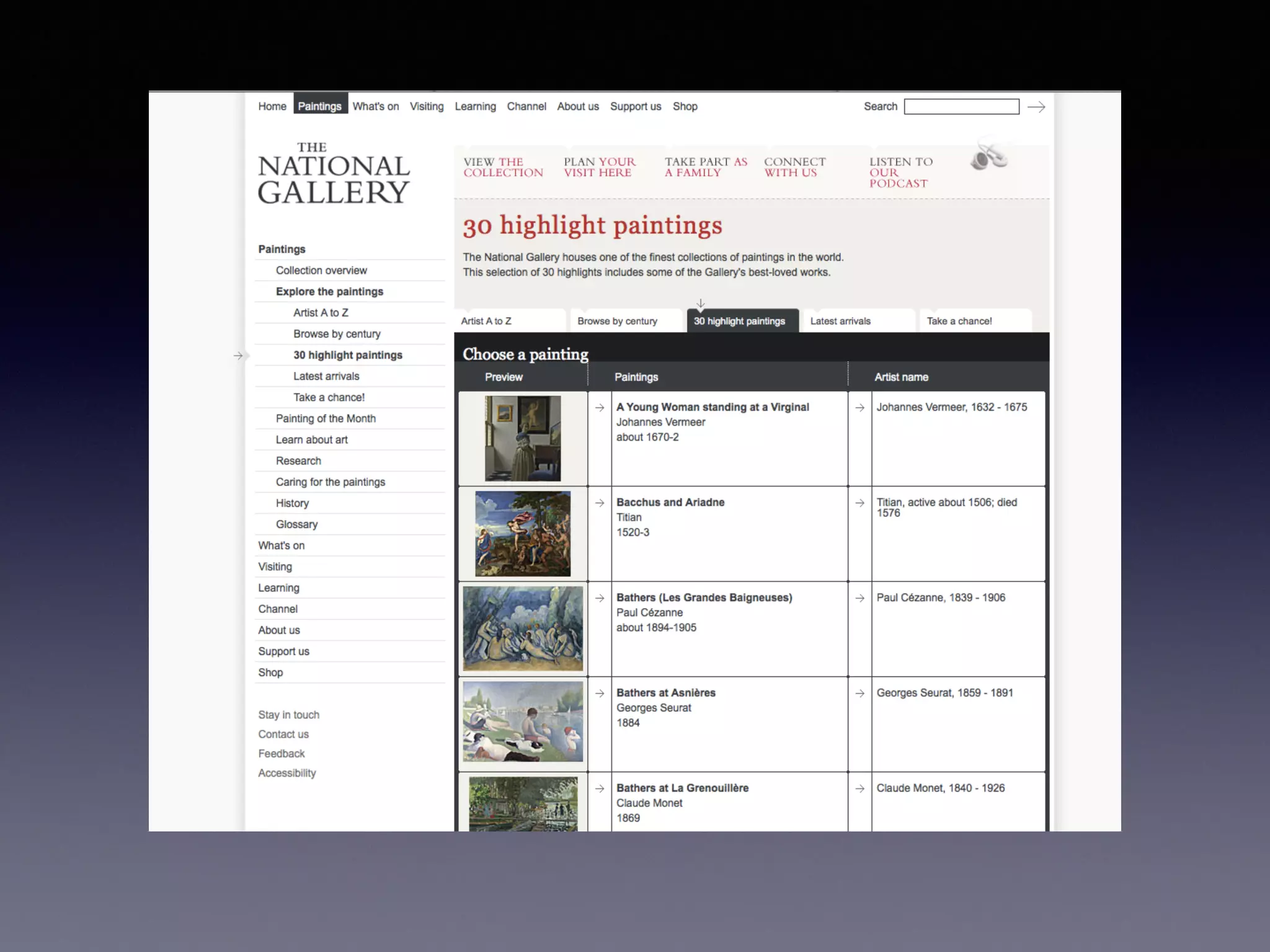Switch to Browse by century tab
This screenshot has height=952, width=1270.
point(617,321)
